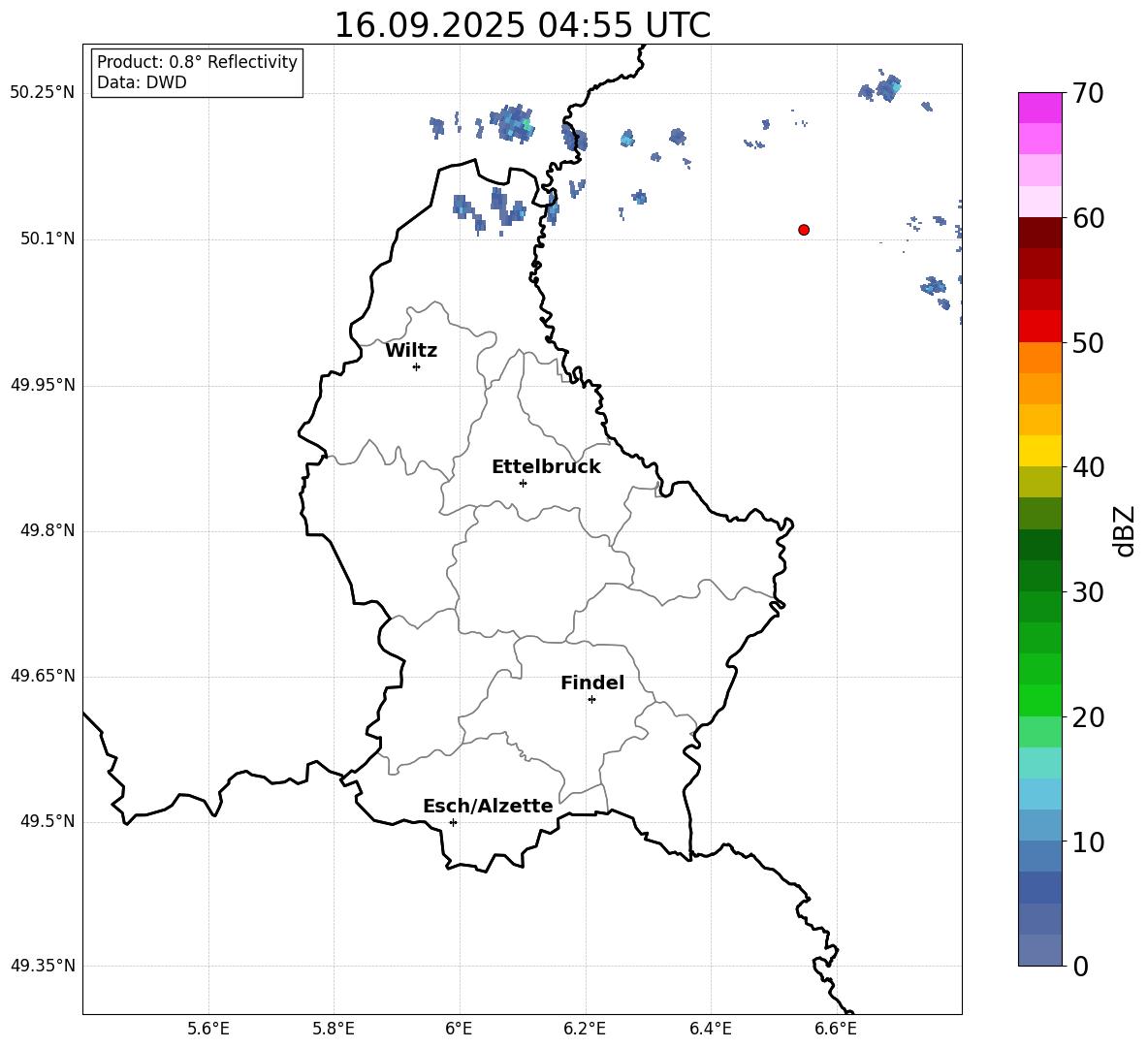This screenshot has width=1148, height=1048.
Task: Click the bright green swatch just above 20 dBZ
Action: click(1040, 701)
